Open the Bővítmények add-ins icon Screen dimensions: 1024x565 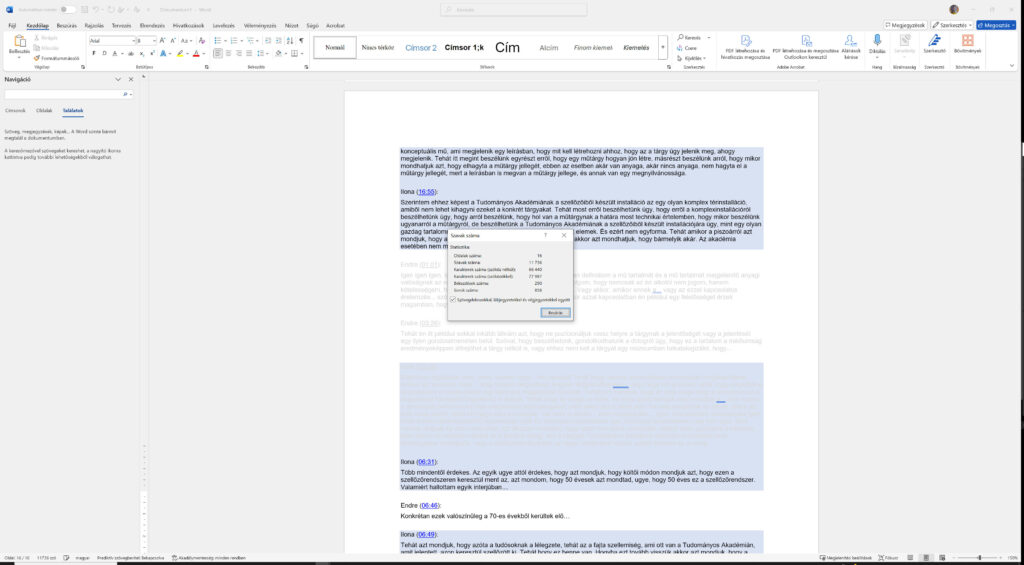point(967,42)
